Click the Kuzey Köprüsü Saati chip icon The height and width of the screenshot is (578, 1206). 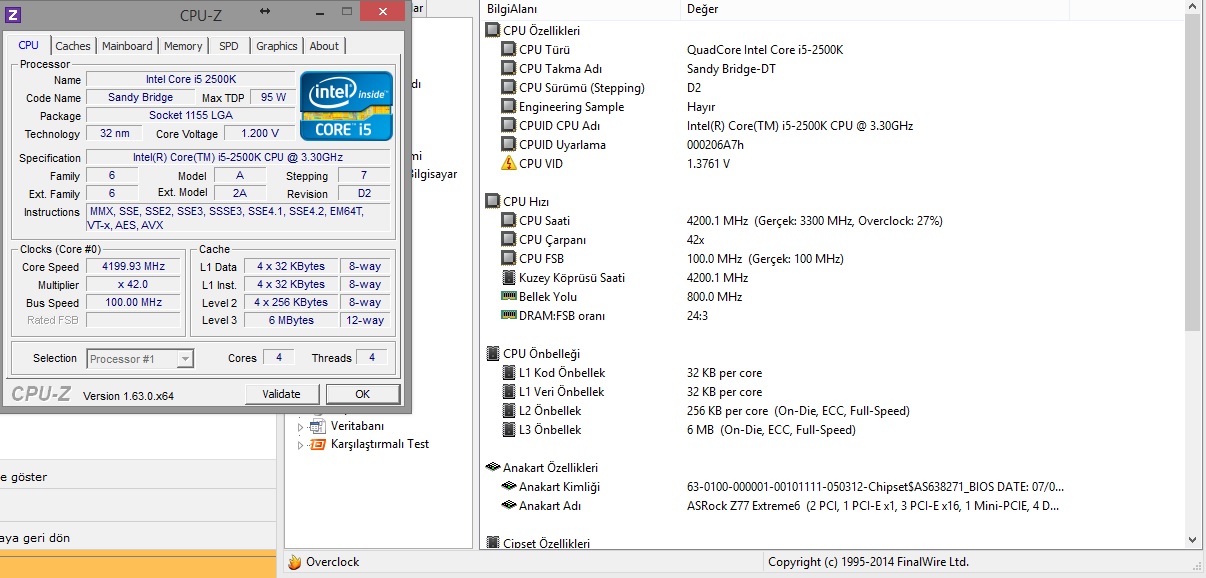click(x=507, y=278)
